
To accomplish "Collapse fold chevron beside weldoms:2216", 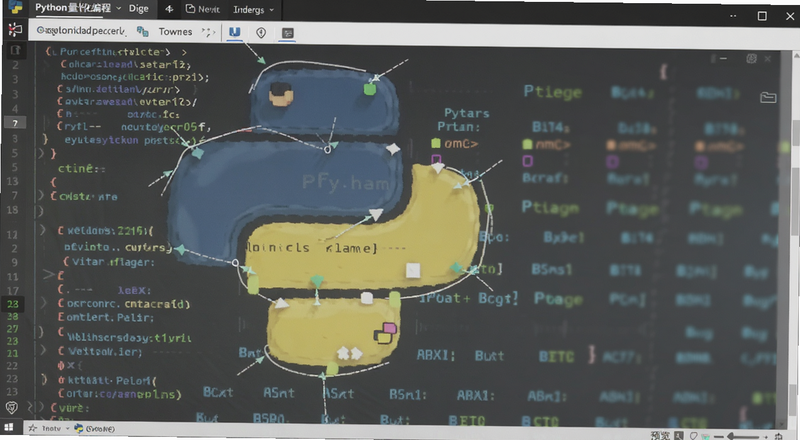I will [43, 230].
